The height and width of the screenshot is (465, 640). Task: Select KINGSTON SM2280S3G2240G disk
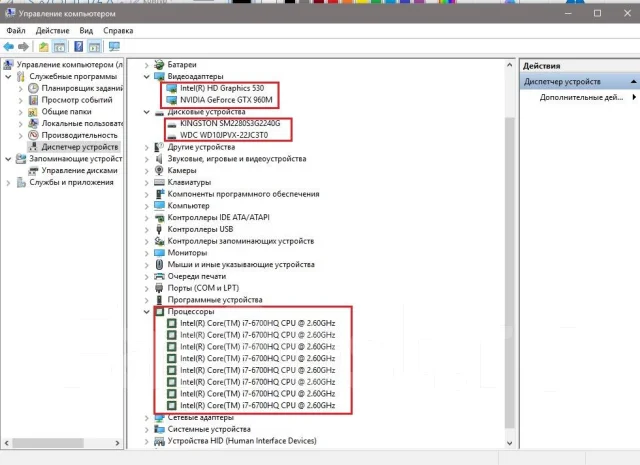tap(230, 123)
